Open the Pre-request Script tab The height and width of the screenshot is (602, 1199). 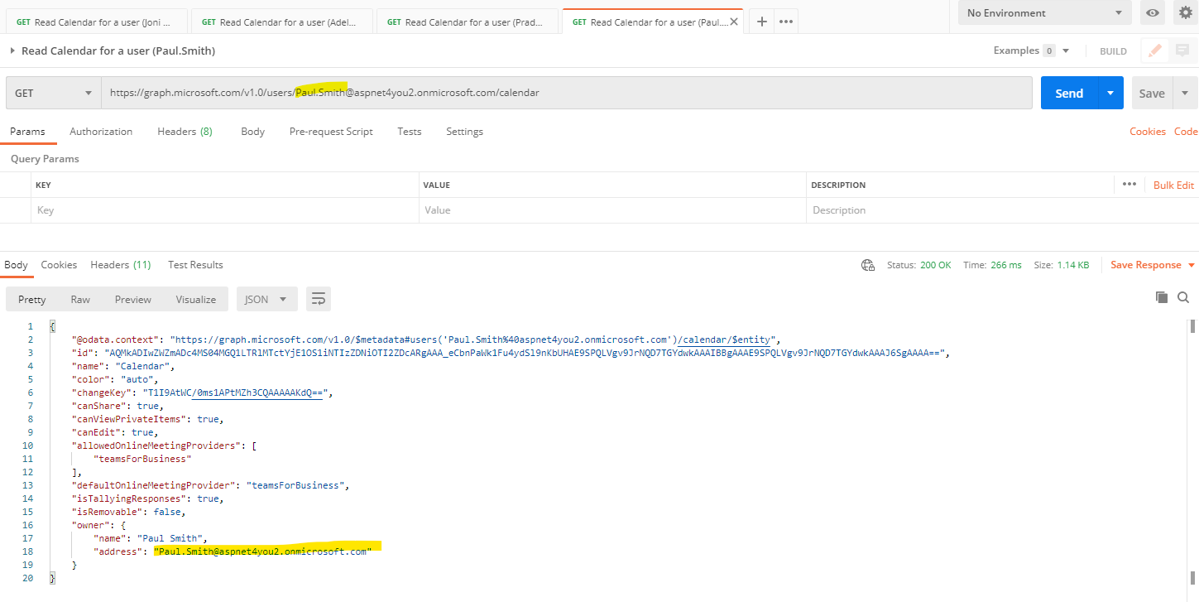point(331,132)
